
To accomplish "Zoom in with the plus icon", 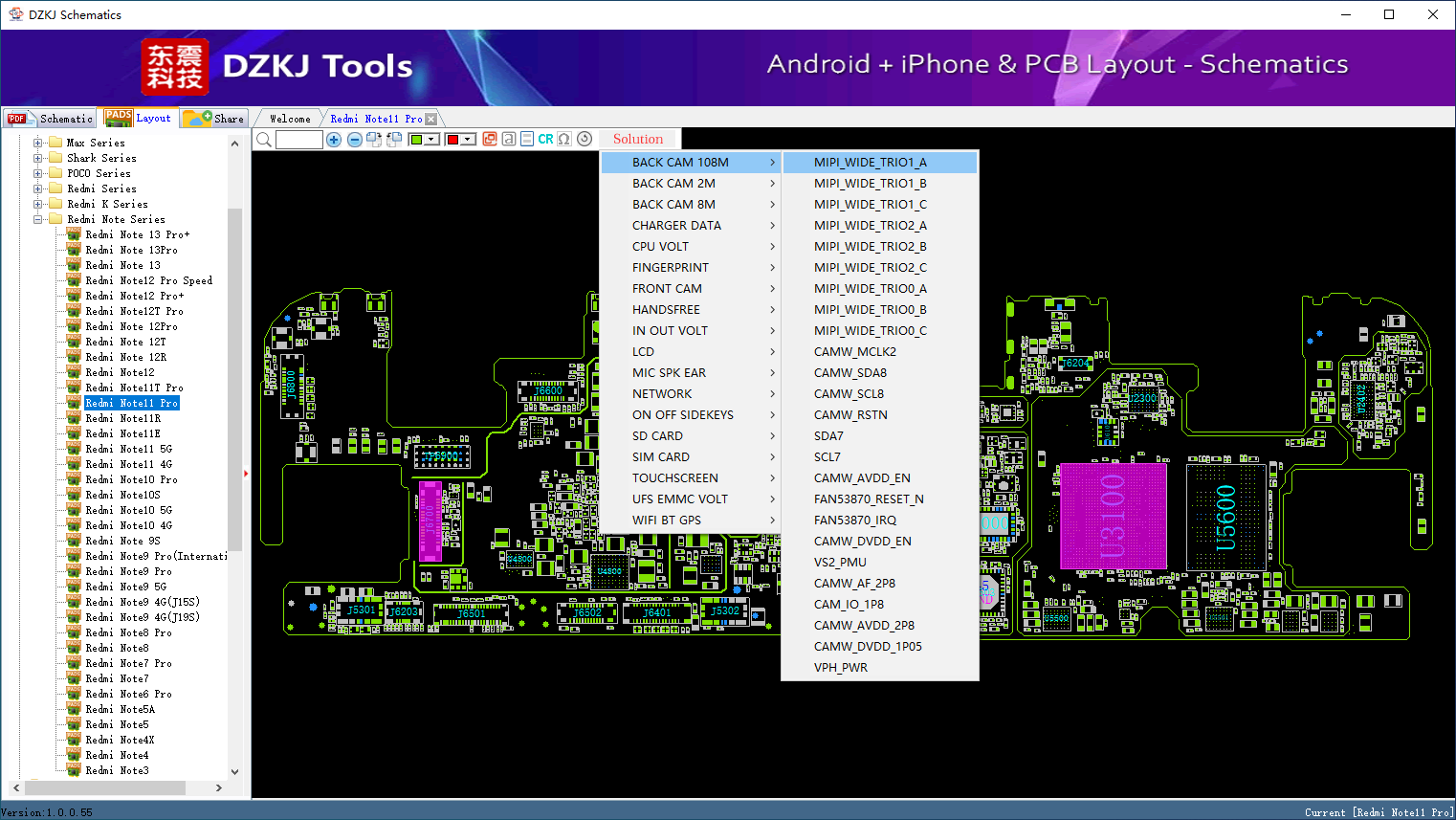I will (x=334, y=140).
